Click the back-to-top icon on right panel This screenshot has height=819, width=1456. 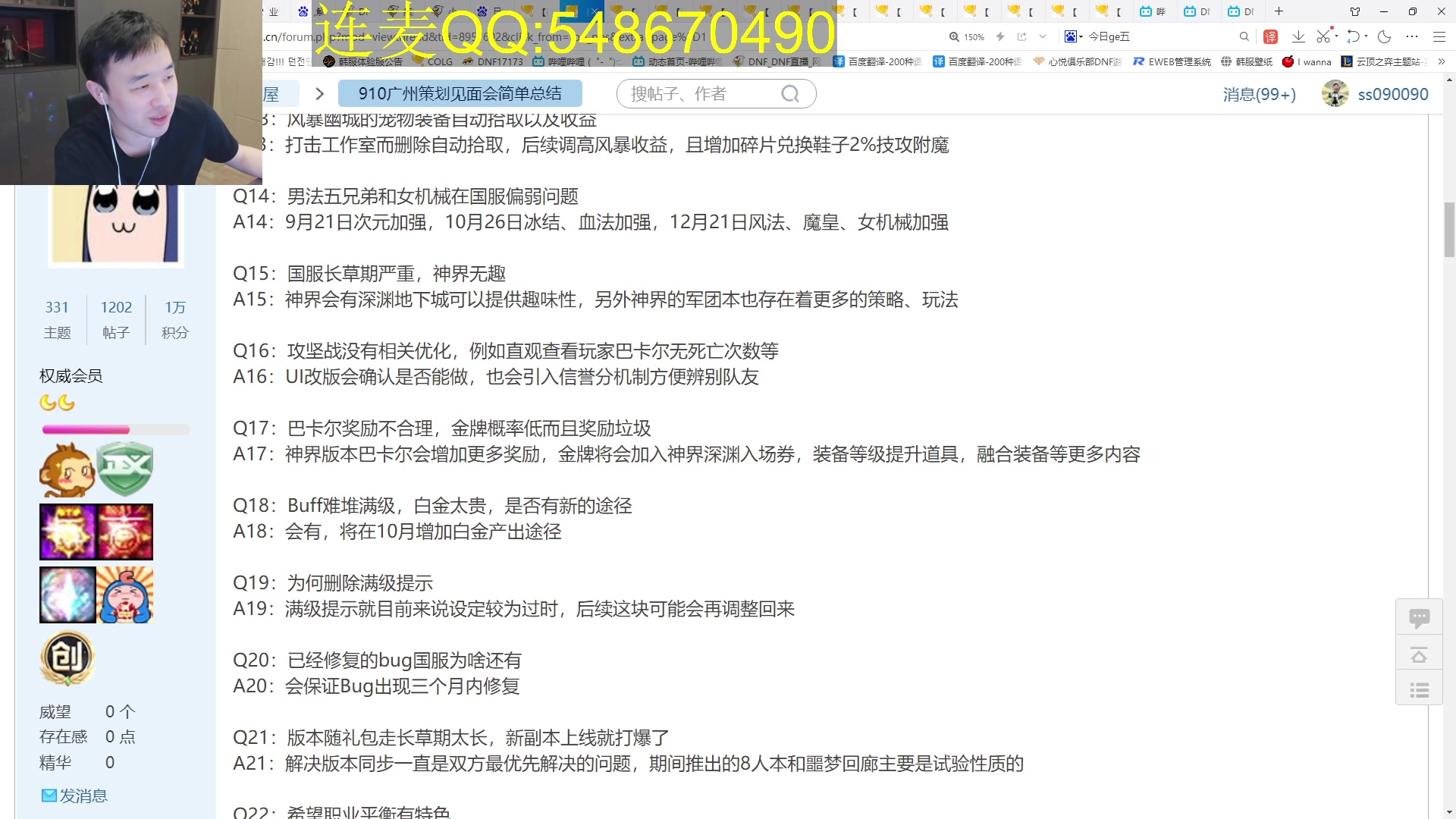pyautogui.click(x=1419, y=653)
